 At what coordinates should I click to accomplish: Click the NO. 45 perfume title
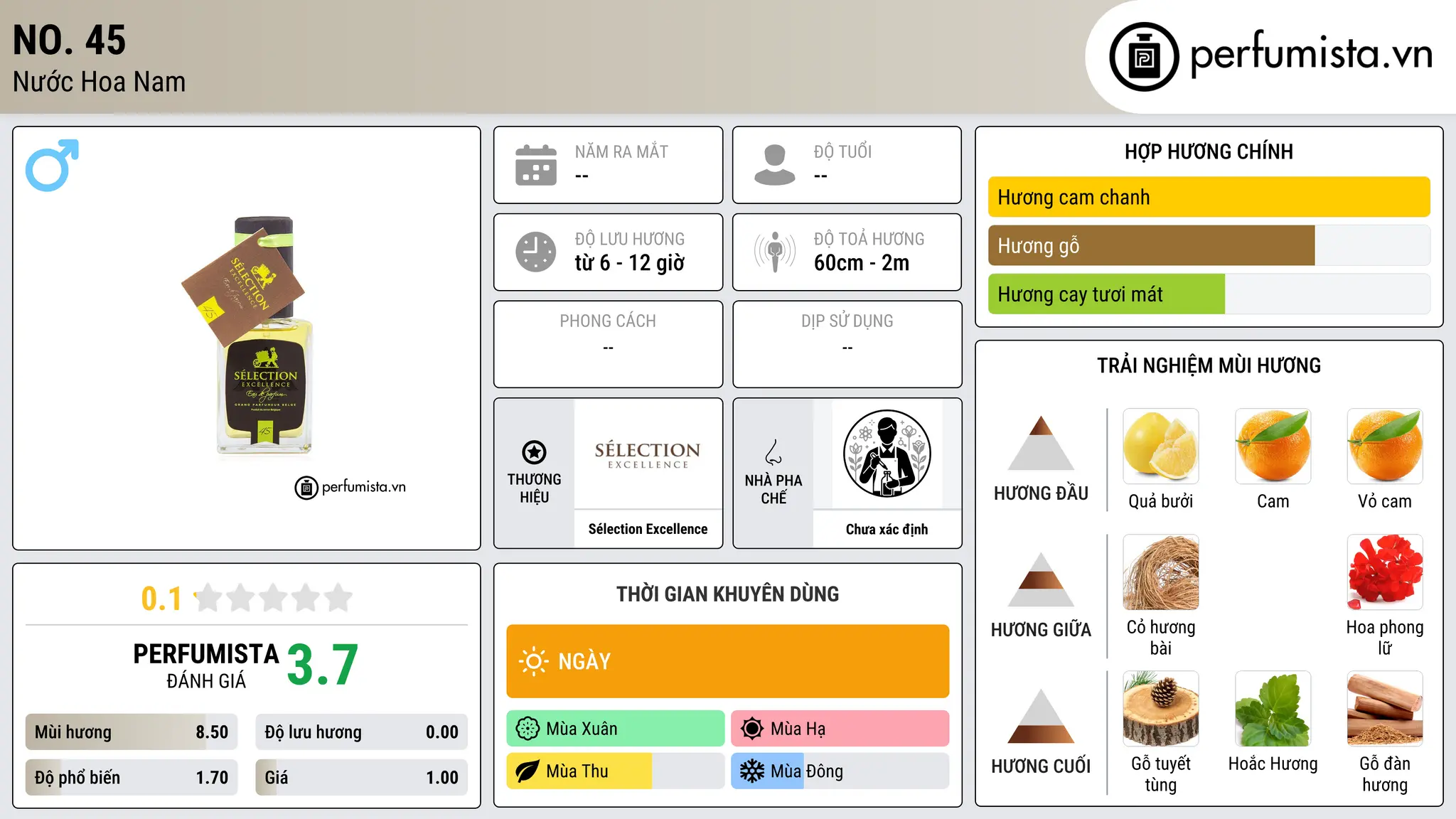coord(70,40)
